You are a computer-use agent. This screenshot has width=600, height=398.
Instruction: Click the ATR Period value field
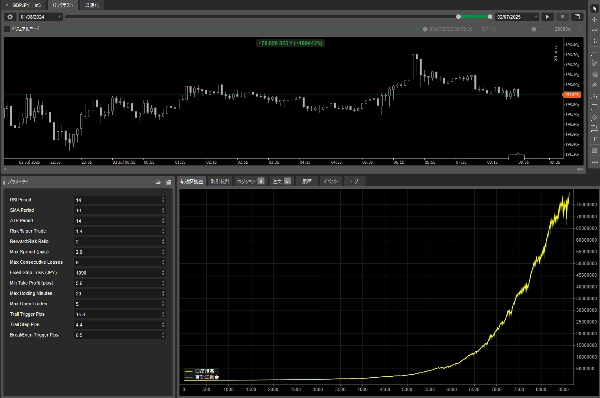point(120,221)
